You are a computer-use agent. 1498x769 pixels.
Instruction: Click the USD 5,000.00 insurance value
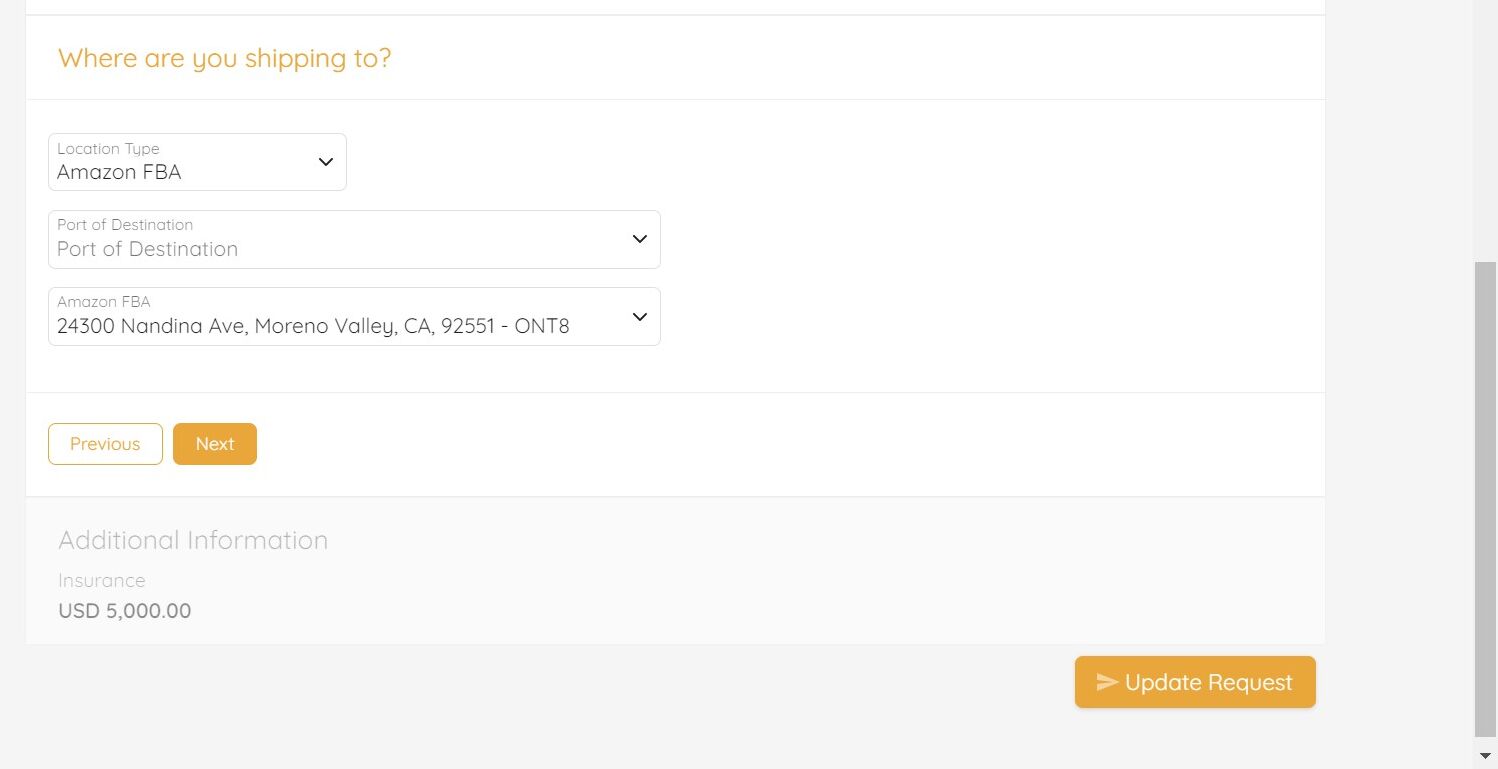125,610
